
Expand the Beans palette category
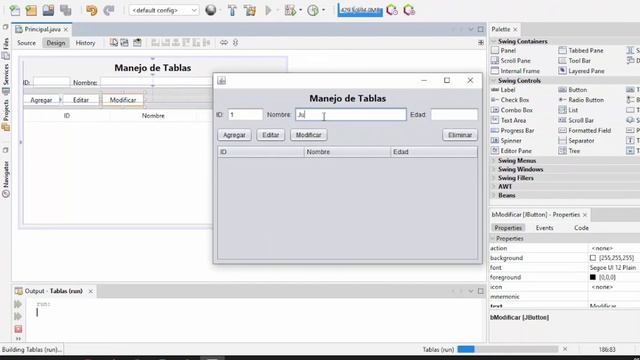(x=493, y=196)
